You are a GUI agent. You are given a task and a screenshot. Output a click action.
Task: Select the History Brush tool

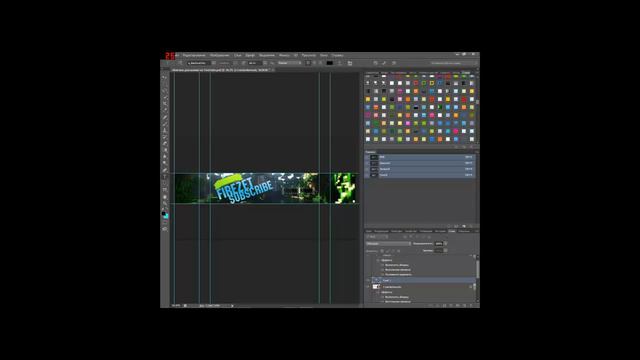(x=165, y=137)
